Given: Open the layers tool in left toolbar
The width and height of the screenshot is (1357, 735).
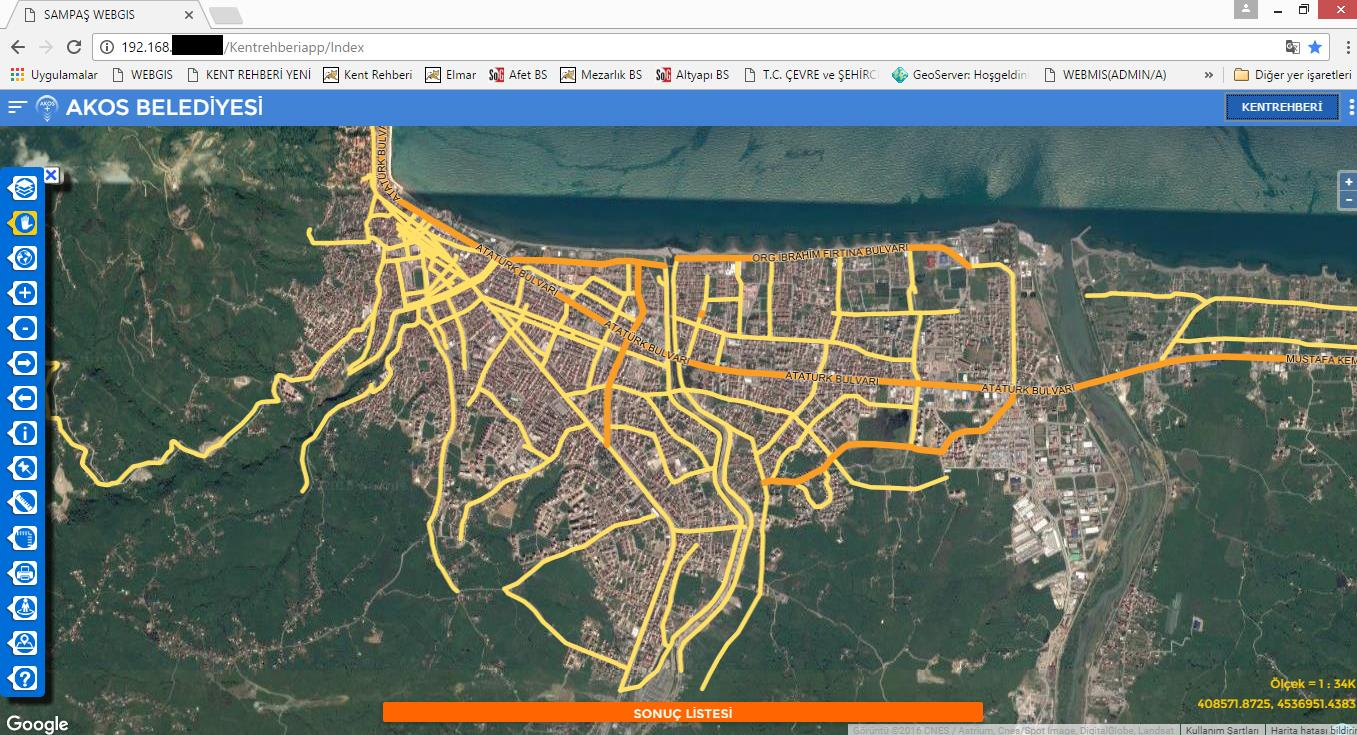Looking at the screenshot, I should (24, 187).
